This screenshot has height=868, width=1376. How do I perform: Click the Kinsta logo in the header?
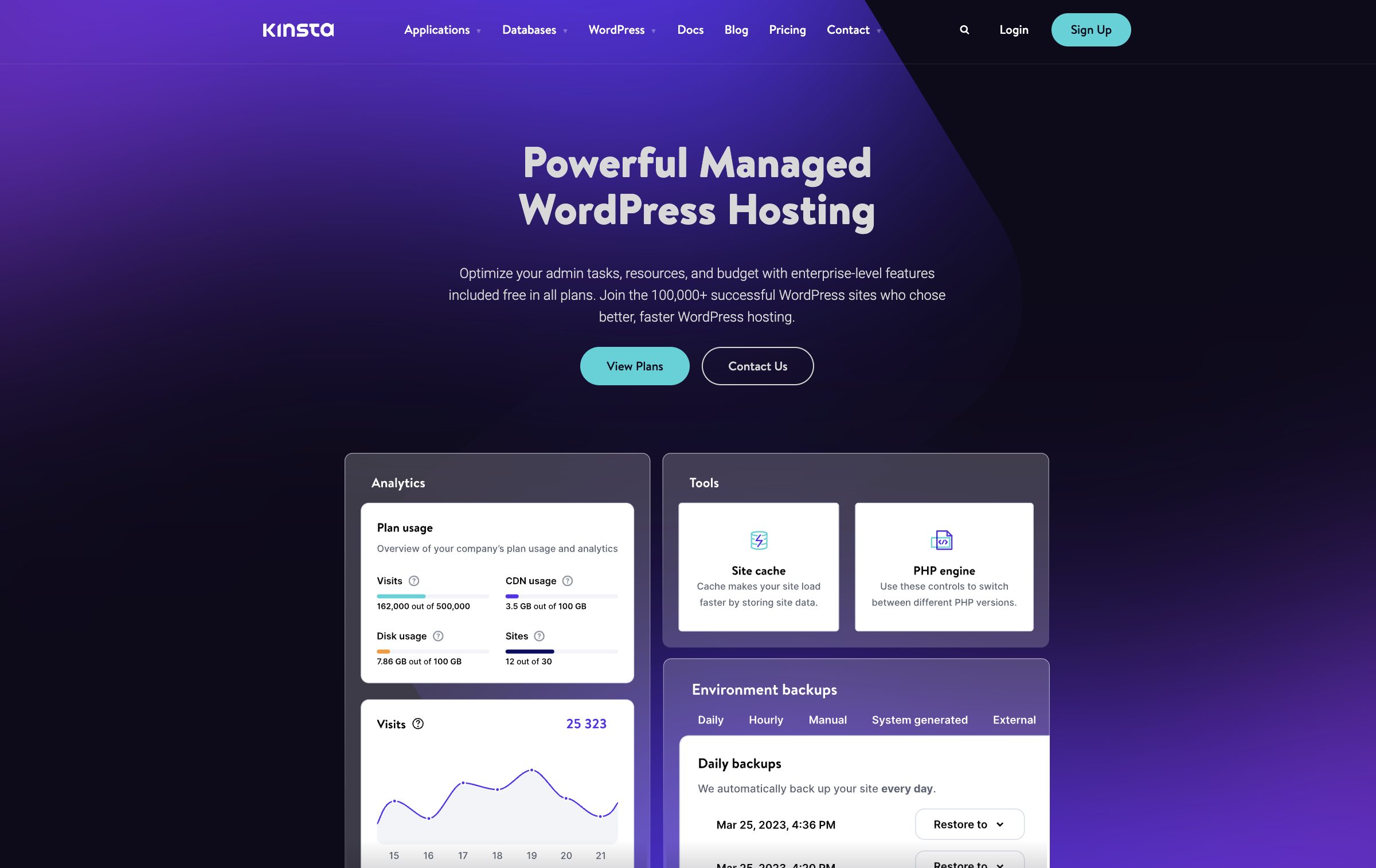click(297, 29)
